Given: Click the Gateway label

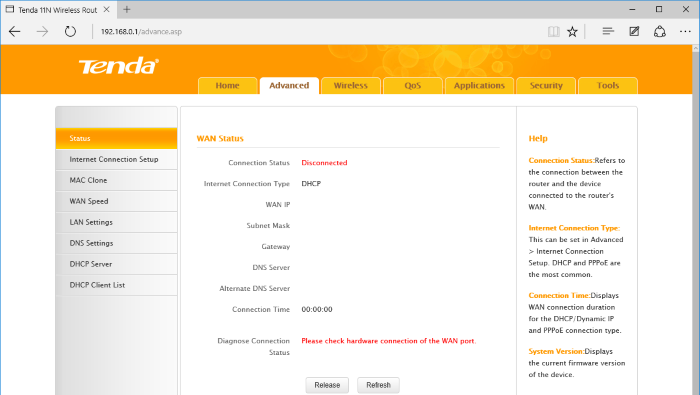Looking at the screenshot, I should pyautogui.click(x=275, y=247).
